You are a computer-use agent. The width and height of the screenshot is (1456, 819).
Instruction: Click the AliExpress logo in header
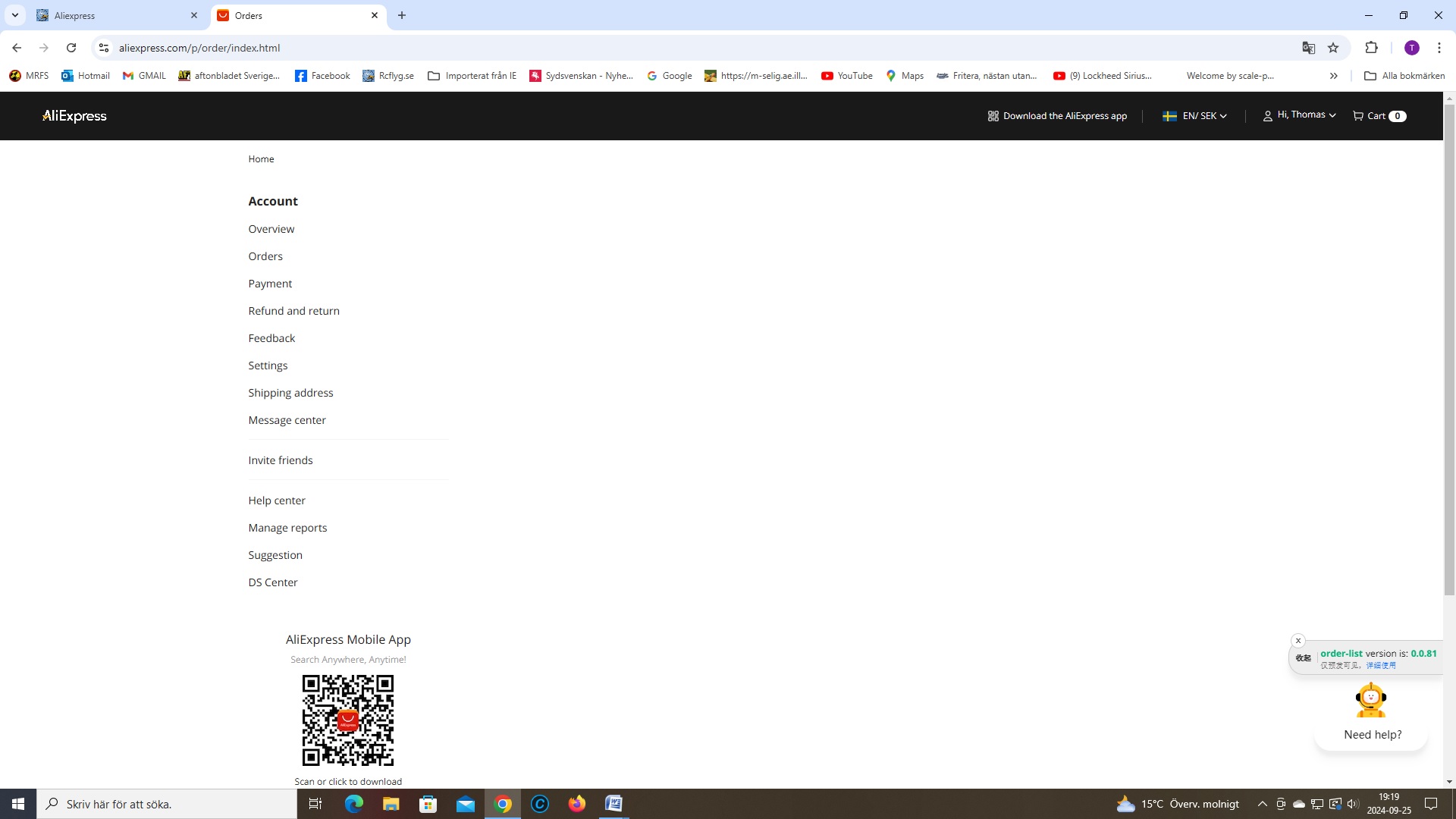point(74,116)
